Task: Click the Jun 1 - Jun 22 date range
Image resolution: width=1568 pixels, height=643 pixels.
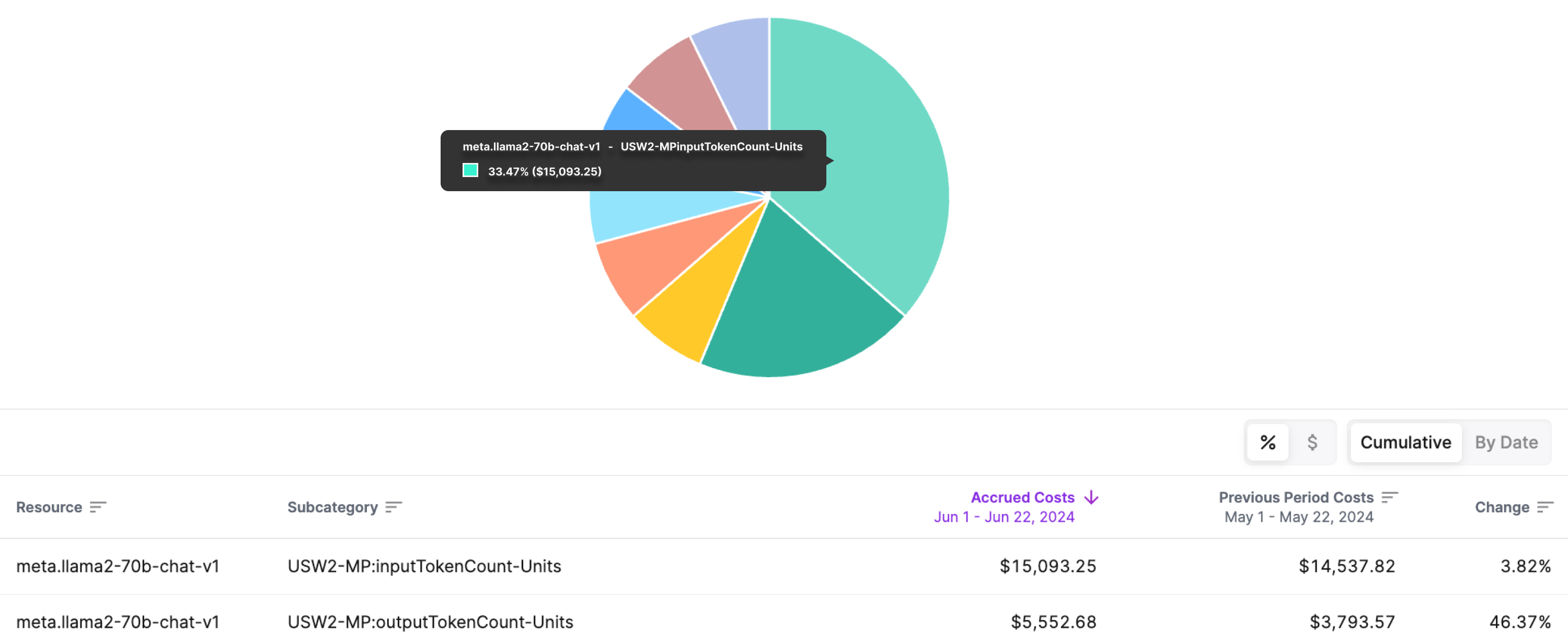Action: (1005, 517)
